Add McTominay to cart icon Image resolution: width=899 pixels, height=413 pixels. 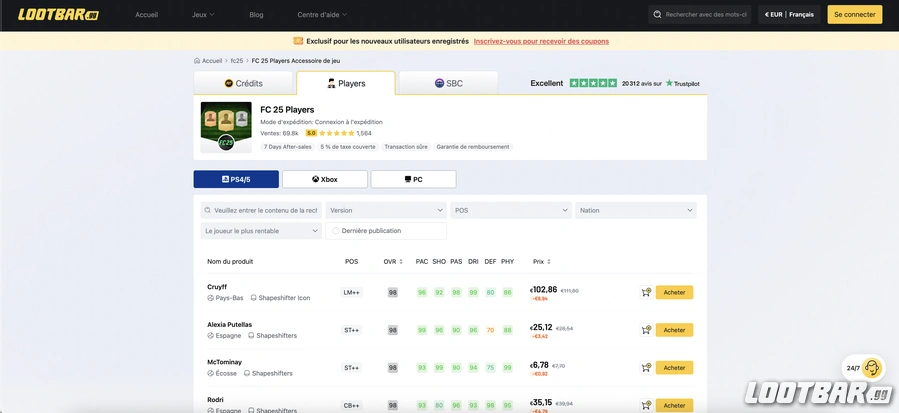point(646,368)
